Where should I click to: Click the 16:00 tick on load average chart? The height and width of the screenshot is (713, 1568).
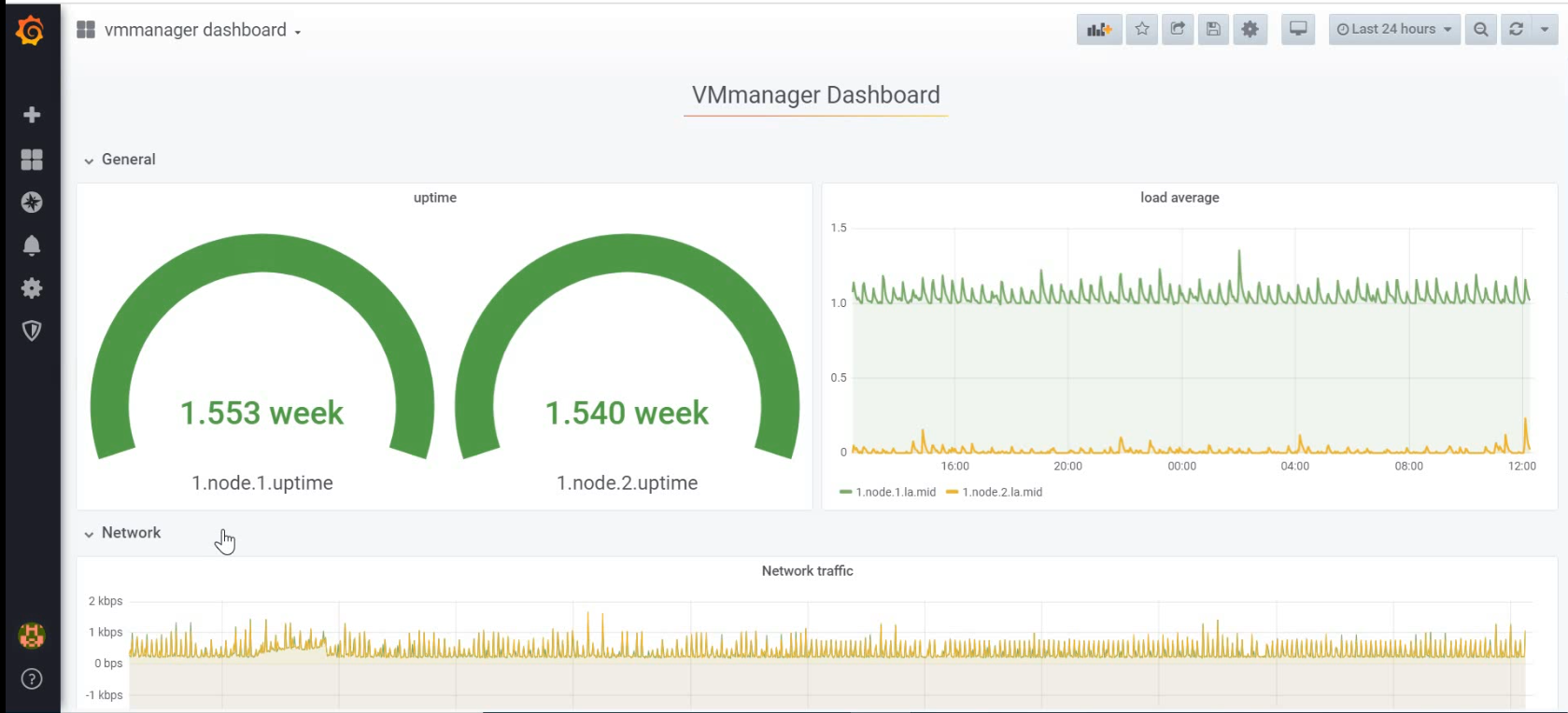click(x=954, y=467)
